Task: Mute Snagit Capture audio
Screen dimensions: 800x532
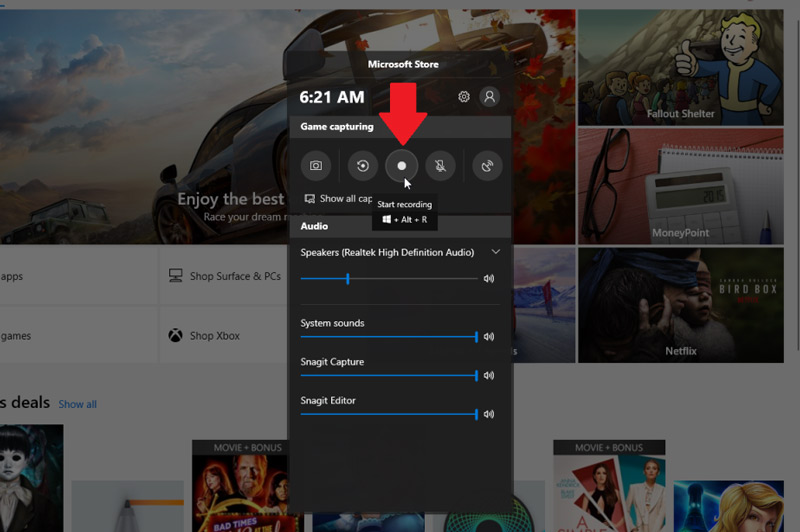Action: [489, 375]
